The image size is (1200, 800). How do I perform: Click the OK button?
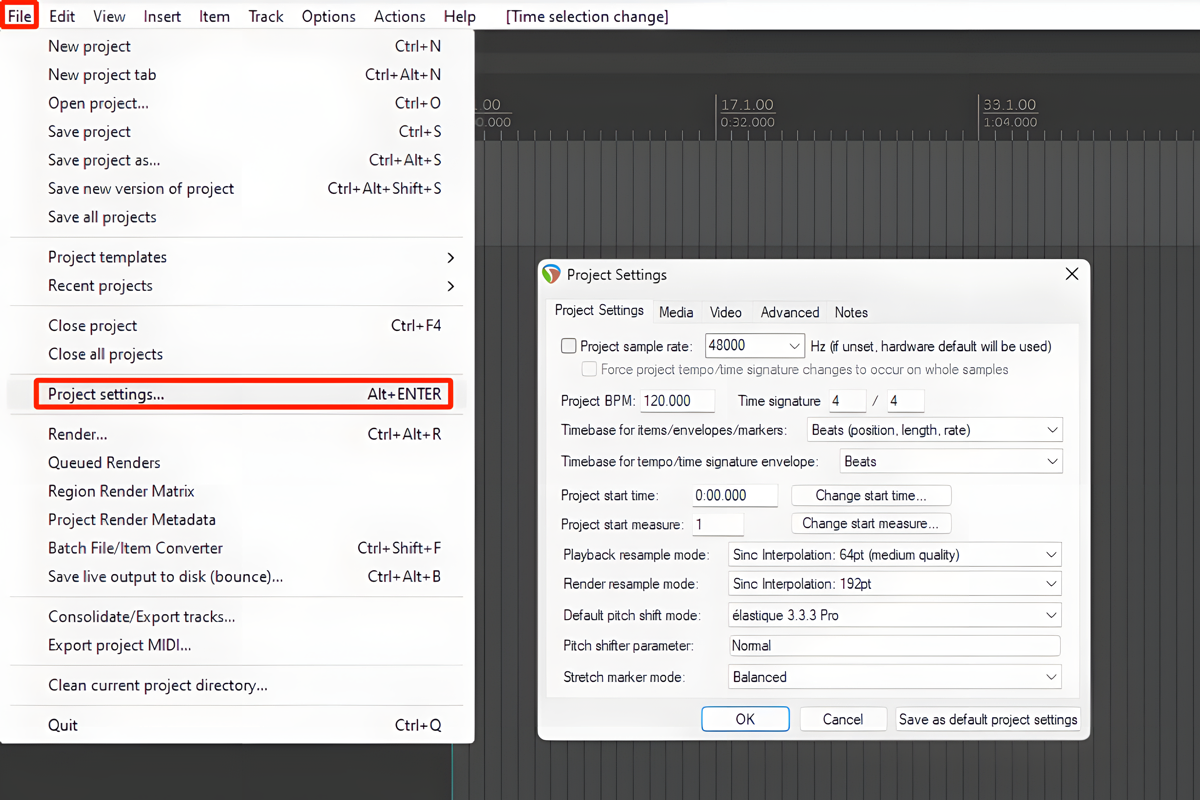[x=745, y=719]
